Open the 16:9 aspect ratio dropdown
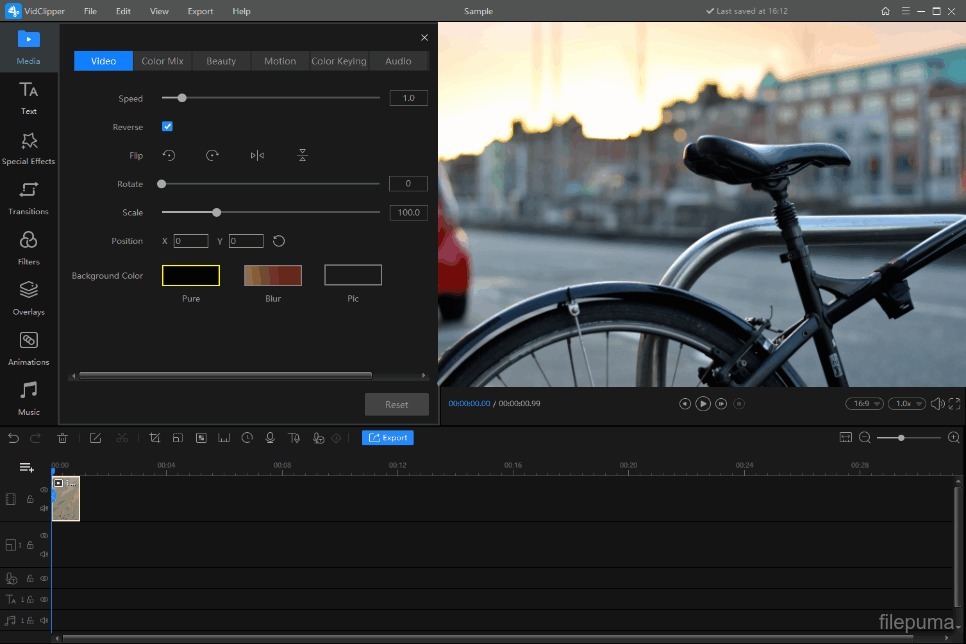Viewport: 966px width, 644px height. click(x=864, y=404)
